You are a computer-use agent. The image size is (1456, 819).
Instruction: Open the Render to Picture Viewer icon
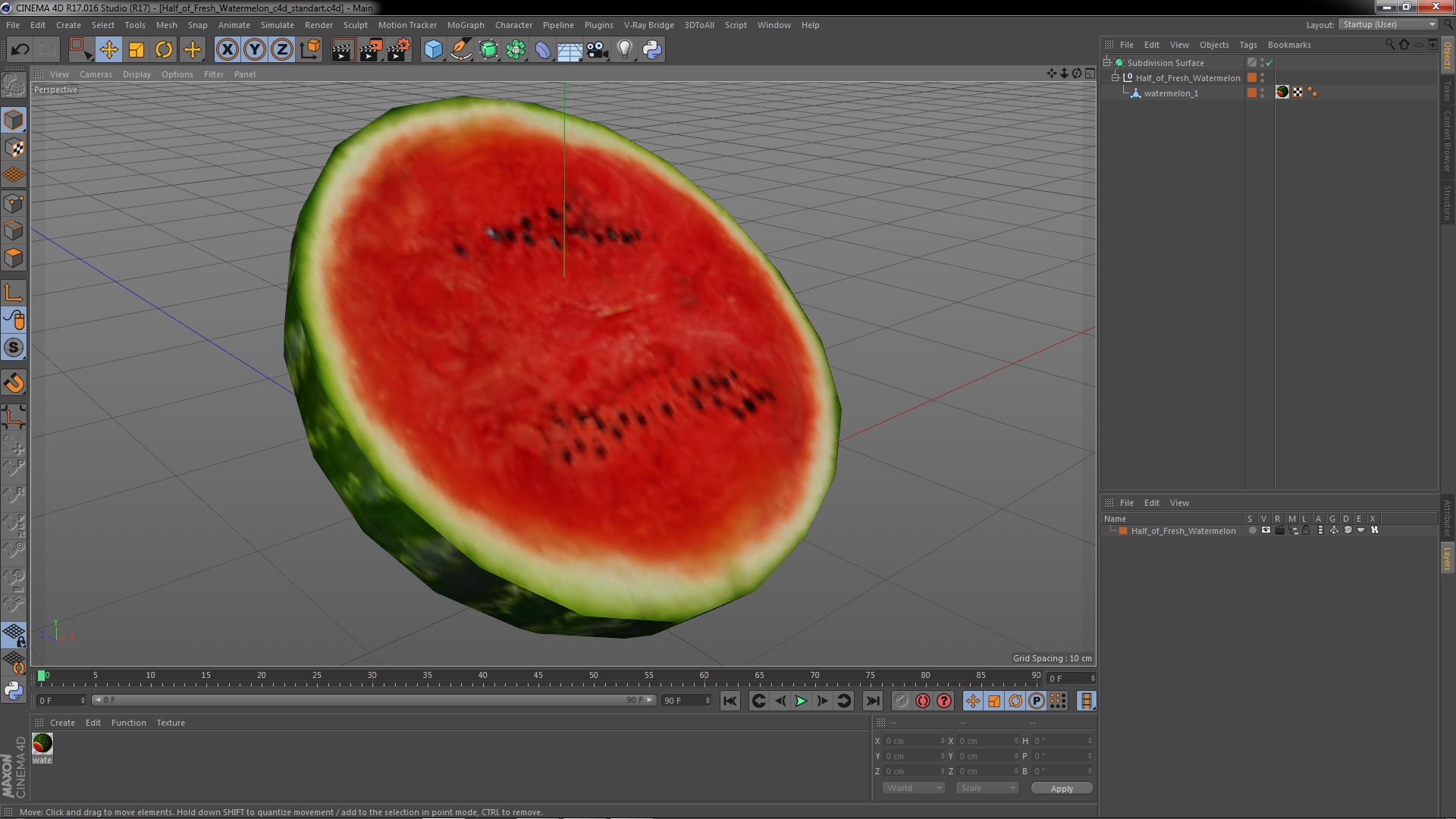click(370, 50)
